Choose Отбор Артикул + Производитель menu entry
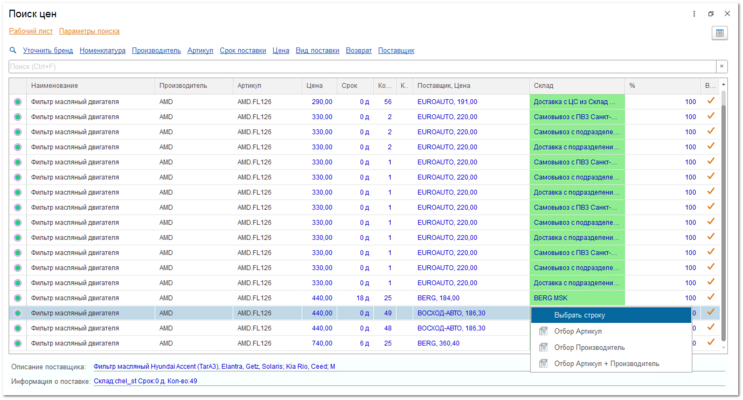 (611, 364)
